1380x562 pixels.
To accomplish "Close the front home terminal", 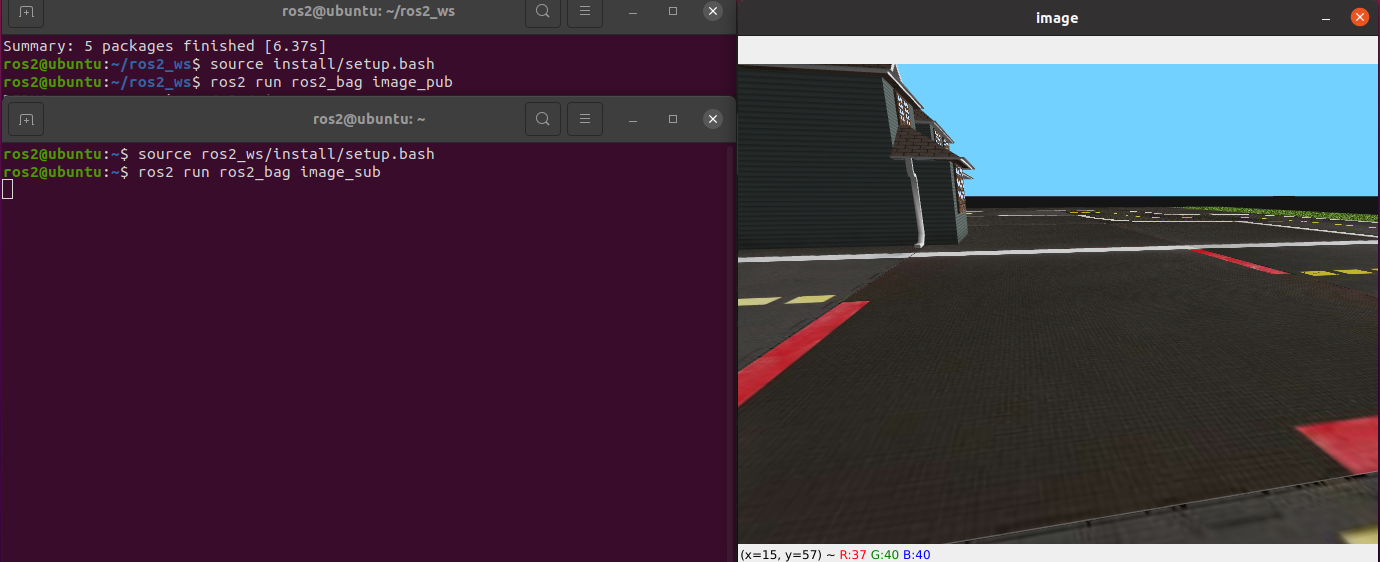I will click(712, 119).
